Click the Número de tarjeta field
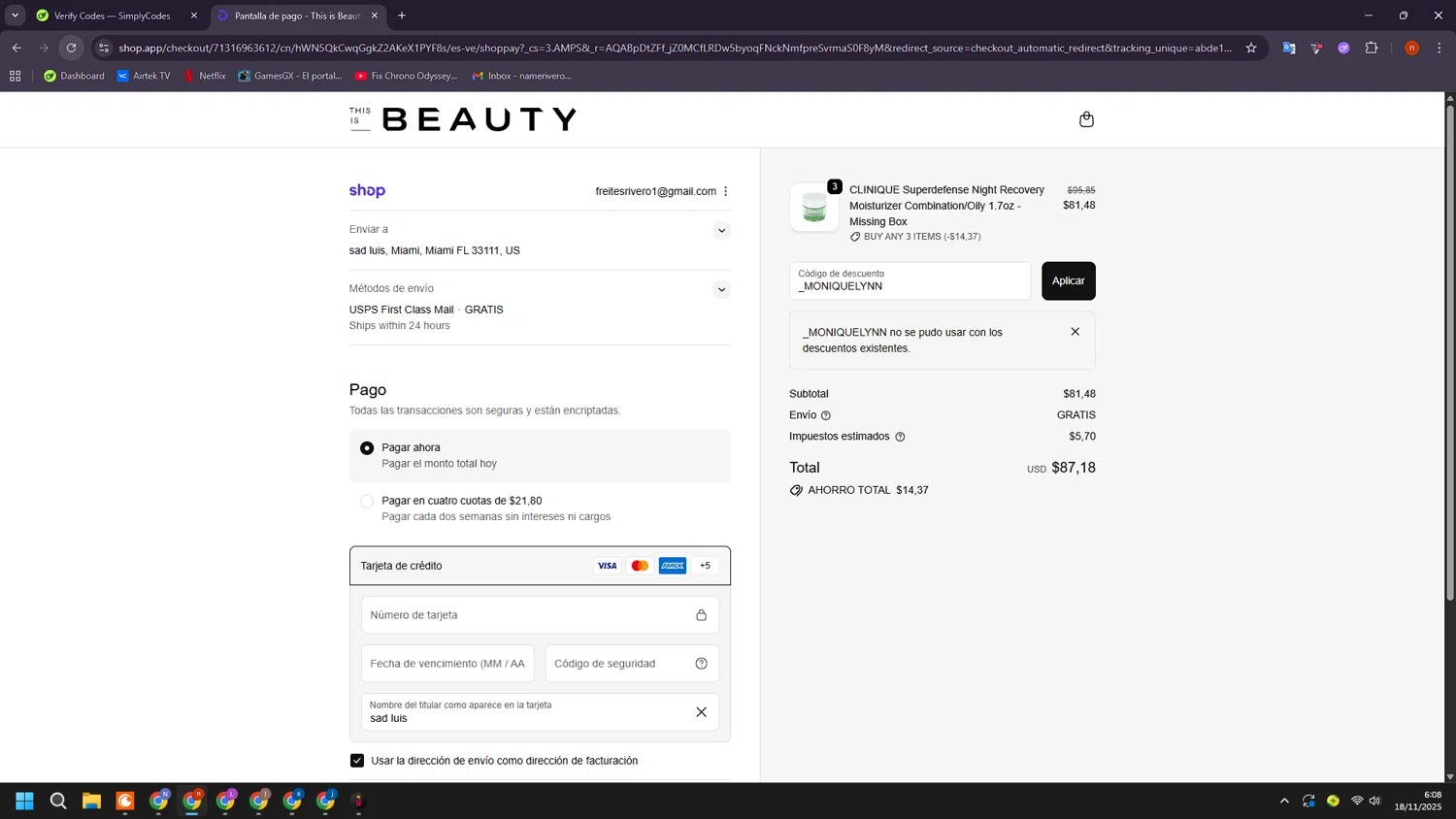 [x=540, y=615]
